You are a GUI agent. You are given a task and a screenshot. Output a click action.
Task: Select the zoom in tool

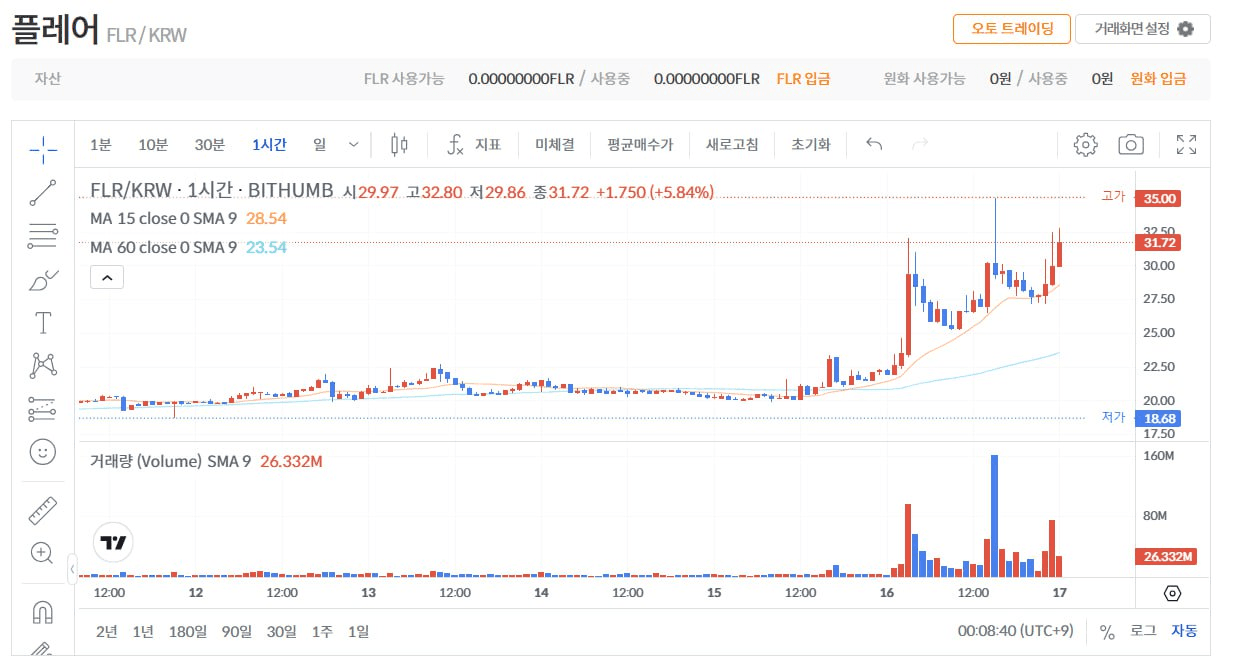coord(43,552)
